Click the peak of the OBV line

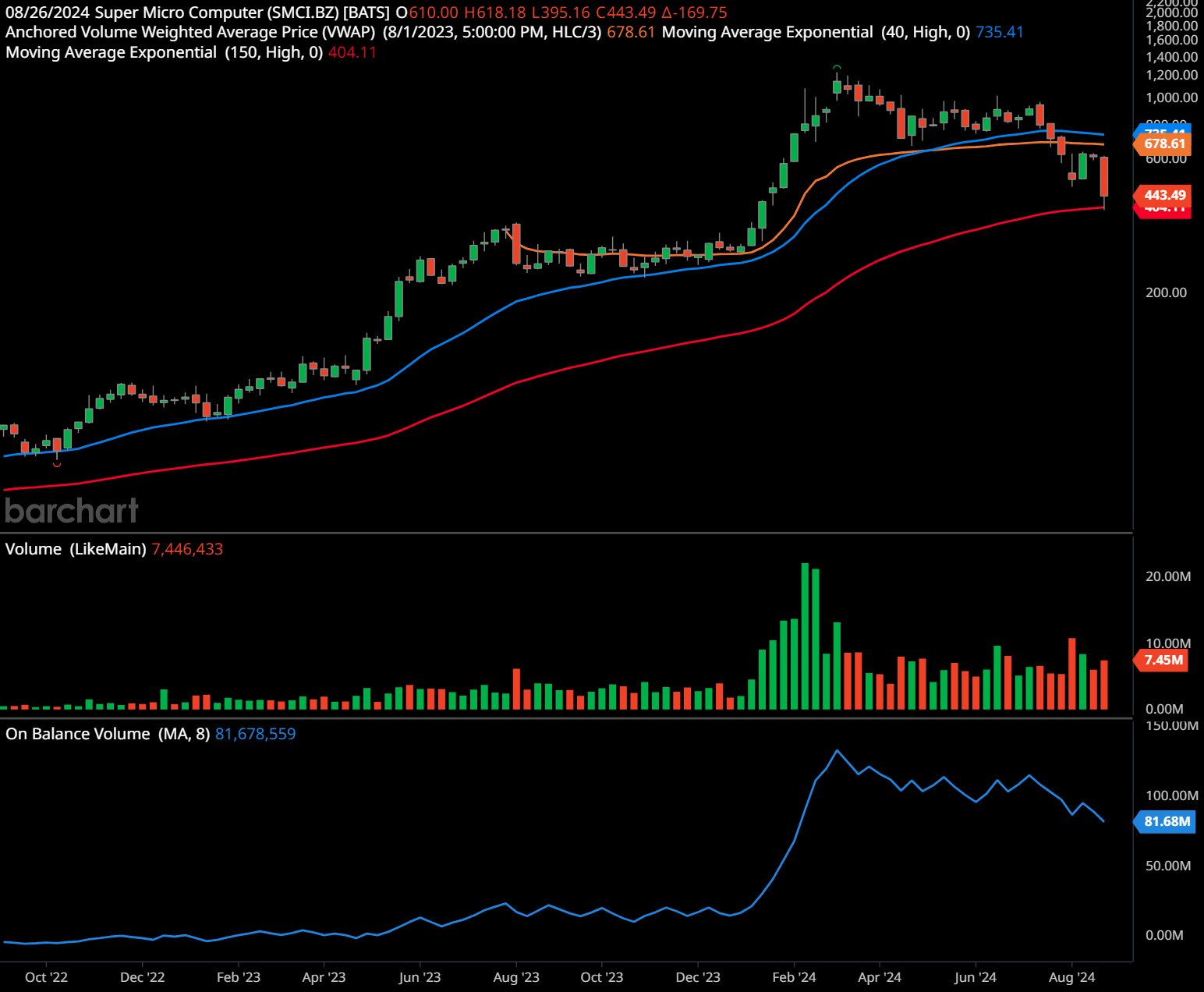pos(837,751)
